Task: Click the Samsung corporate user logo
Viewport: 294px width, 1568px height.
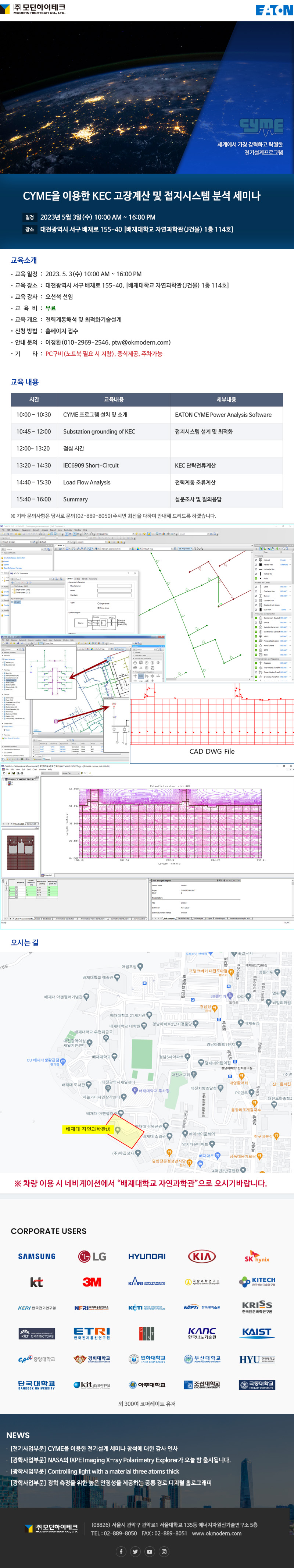Action: tap(37, 1256)
